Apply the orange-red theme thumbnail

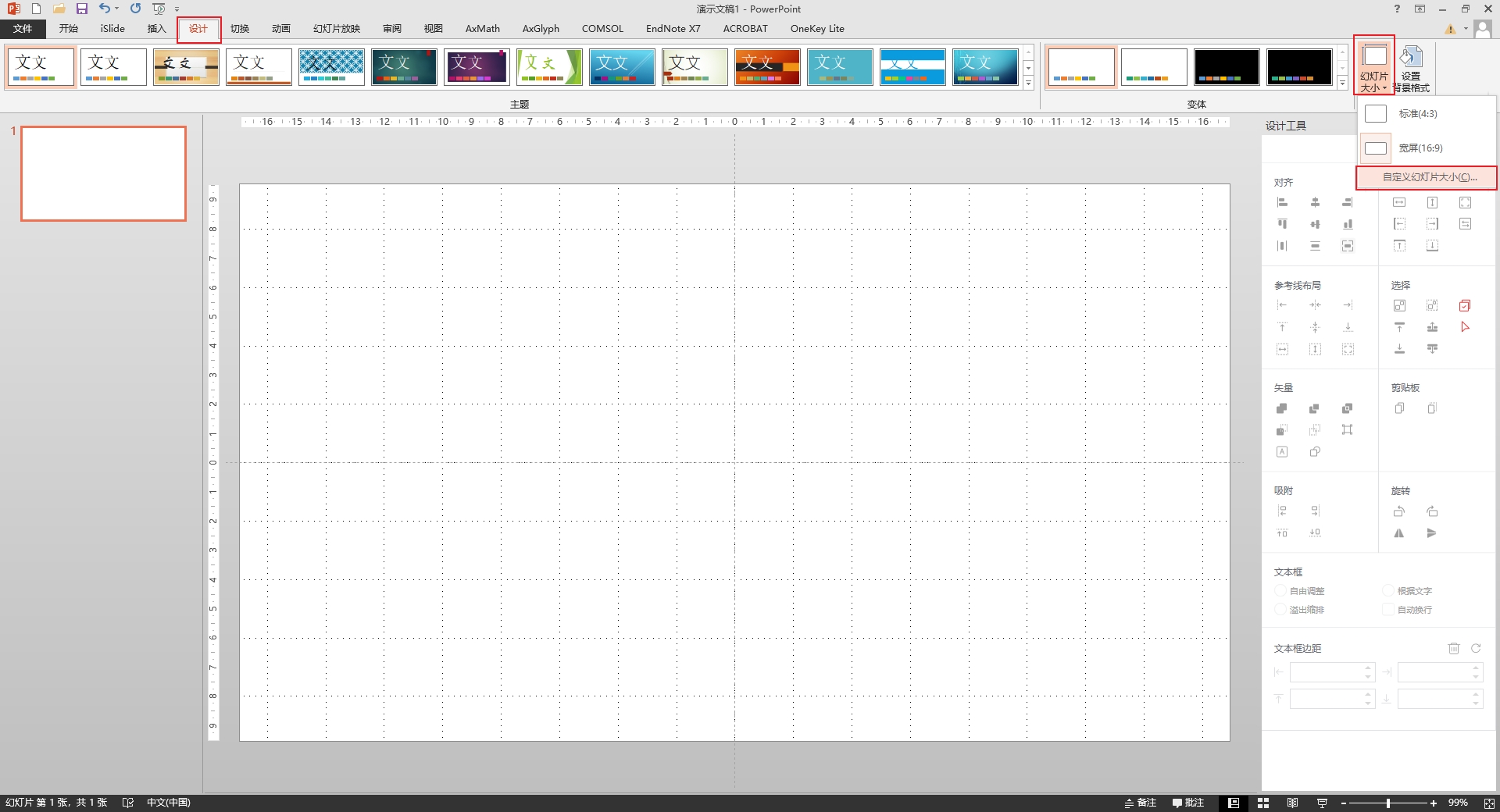click(767, 67)
